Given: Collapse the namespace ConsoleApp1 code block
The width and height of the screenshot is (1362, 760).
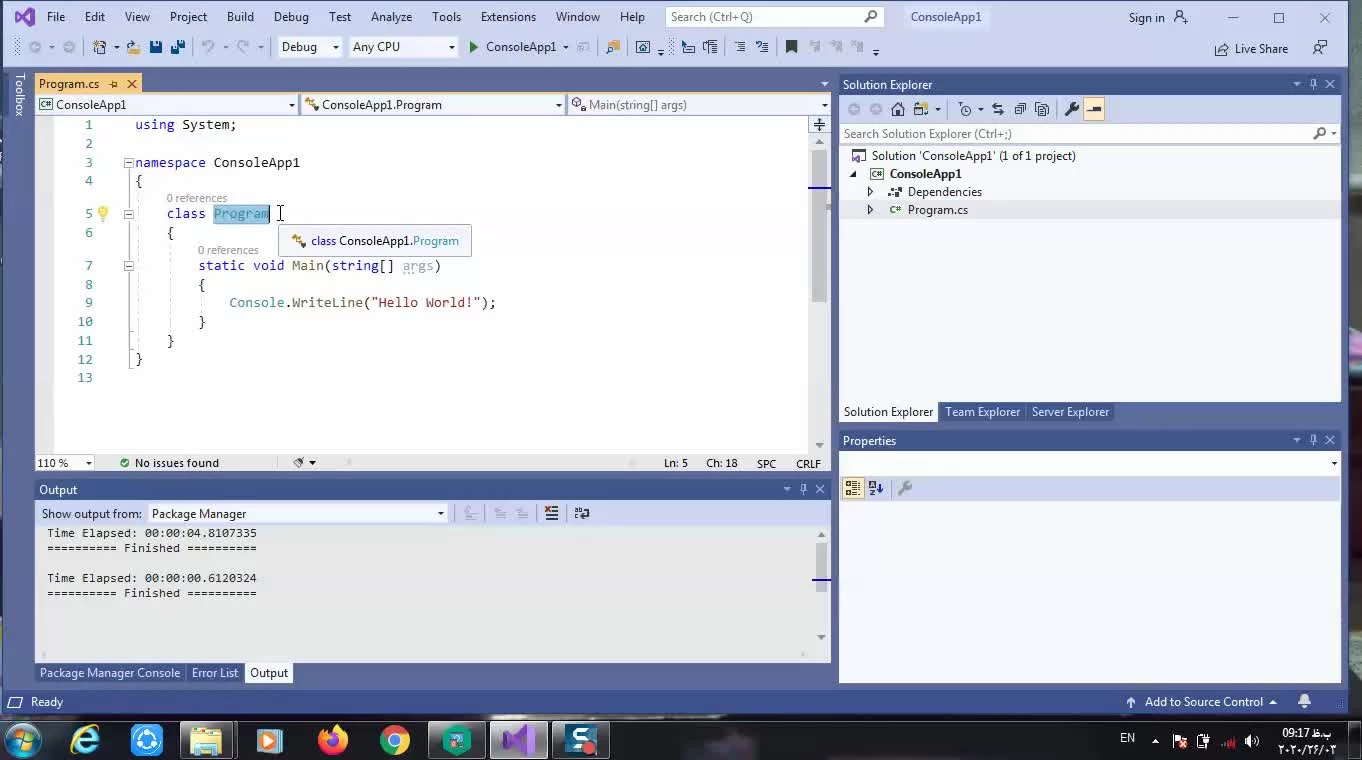Looking at the screenshot, I should tap(128, 162).
